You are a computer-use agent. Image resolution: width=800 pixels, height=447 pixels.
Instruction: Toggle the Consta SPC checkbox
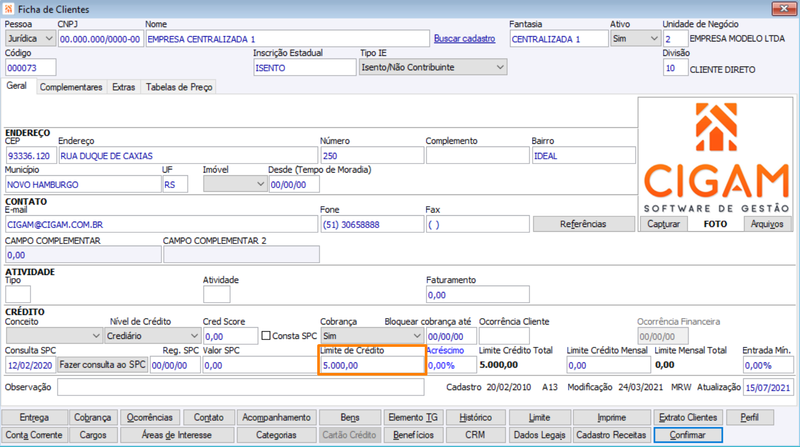click(266, 336)
